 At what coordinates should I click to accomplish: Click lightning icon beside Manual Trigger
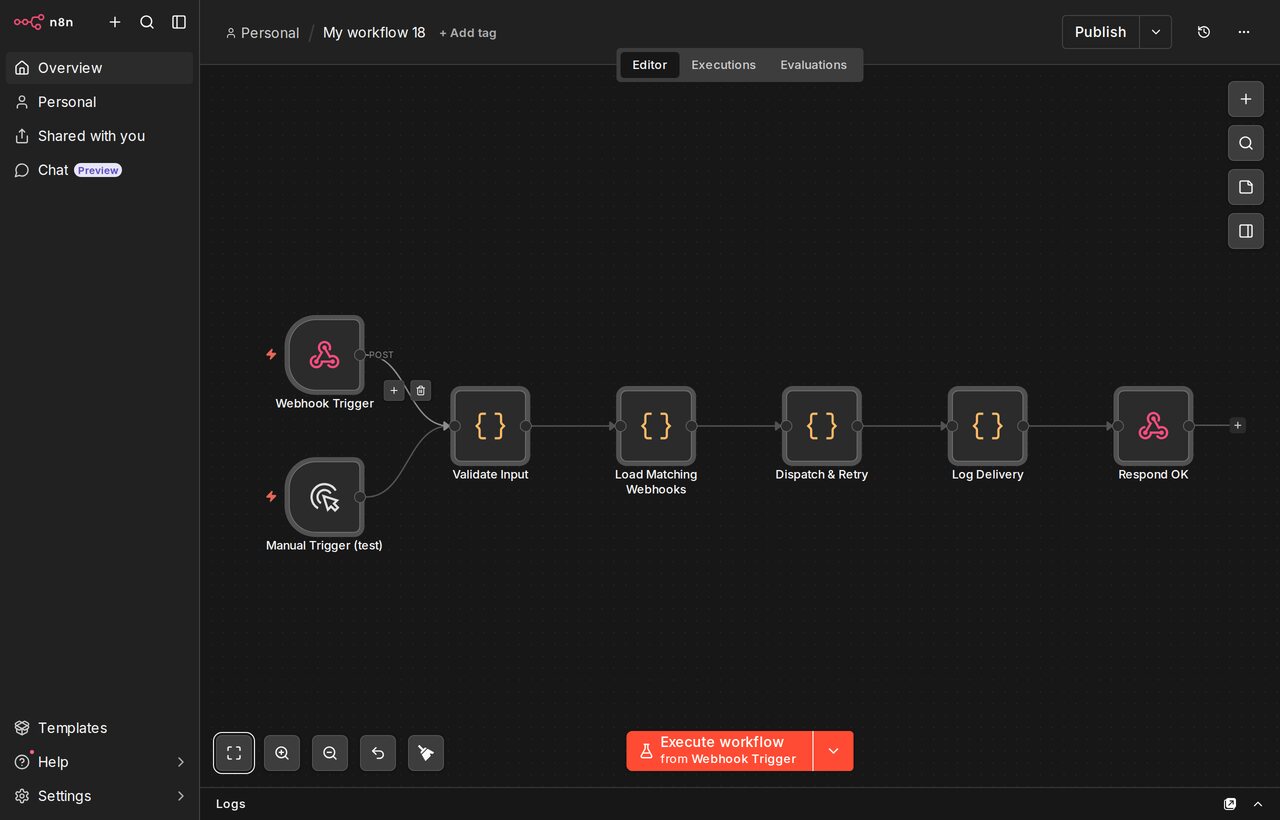pyautogui.click(x=271, y=496)
